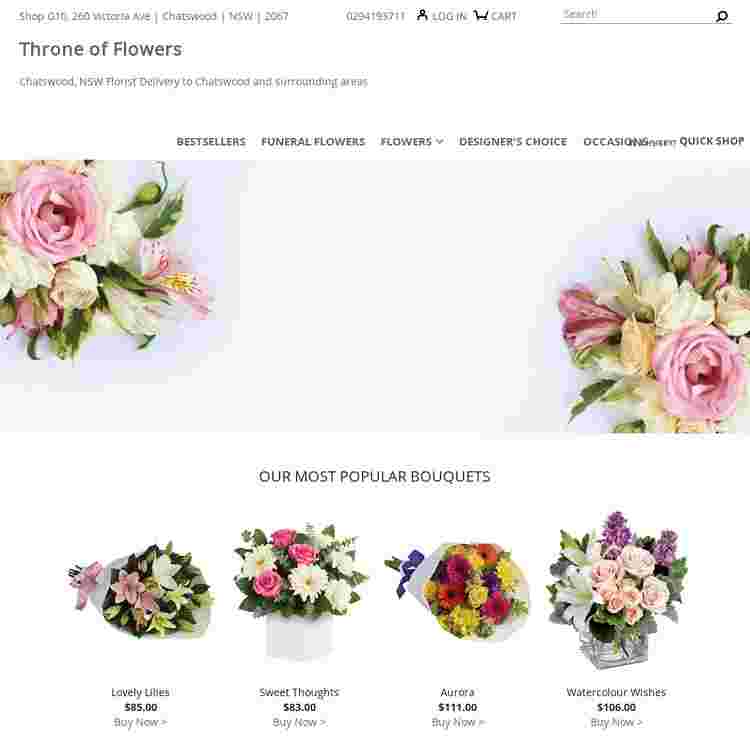
Task: Open the Lovely Lilies bouquet image
Action: (x=140, y=590)
